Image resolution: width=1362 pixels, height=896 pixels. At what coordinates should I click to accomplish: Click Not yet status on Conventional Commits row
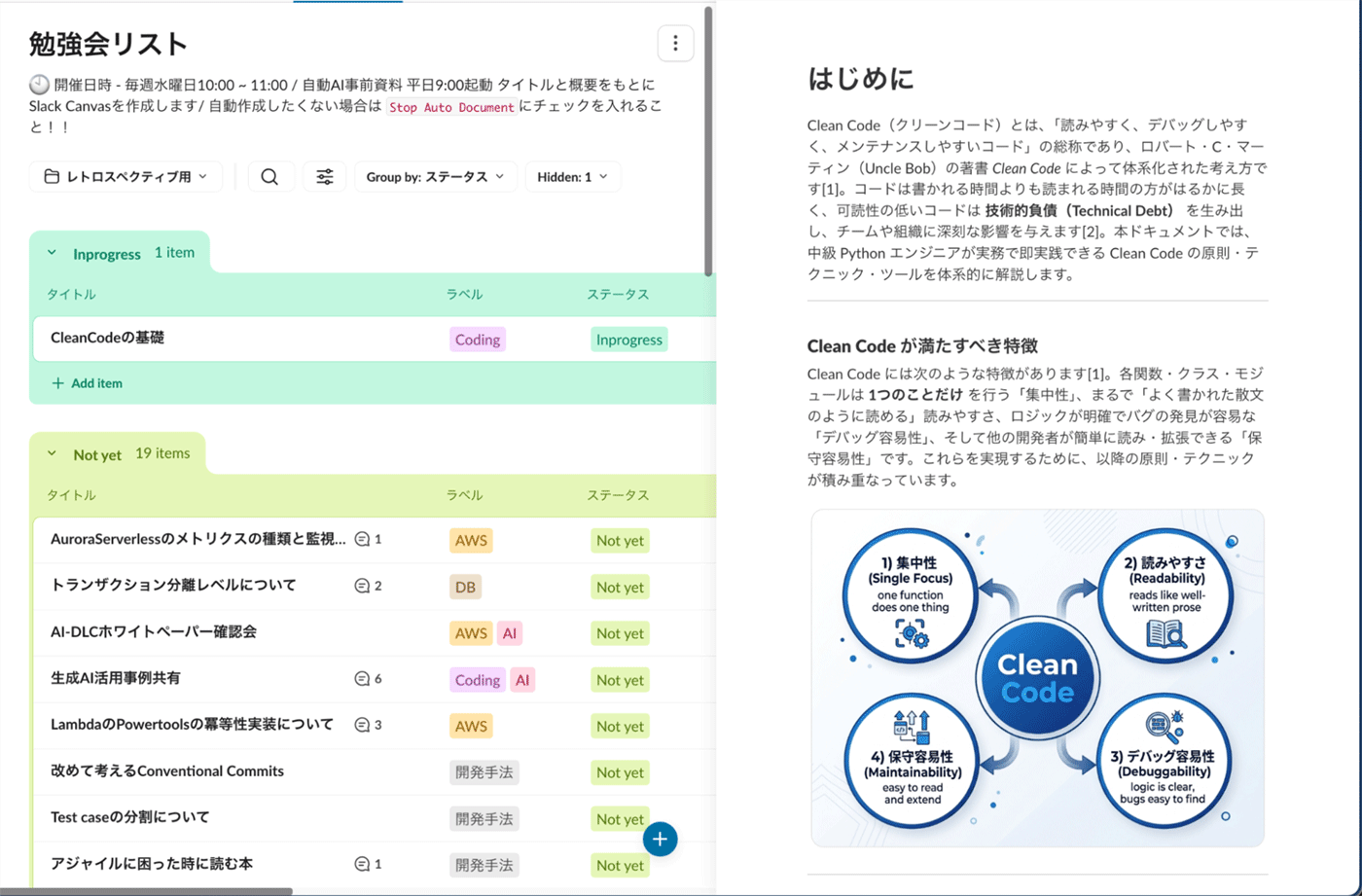[x=620, y=773]
